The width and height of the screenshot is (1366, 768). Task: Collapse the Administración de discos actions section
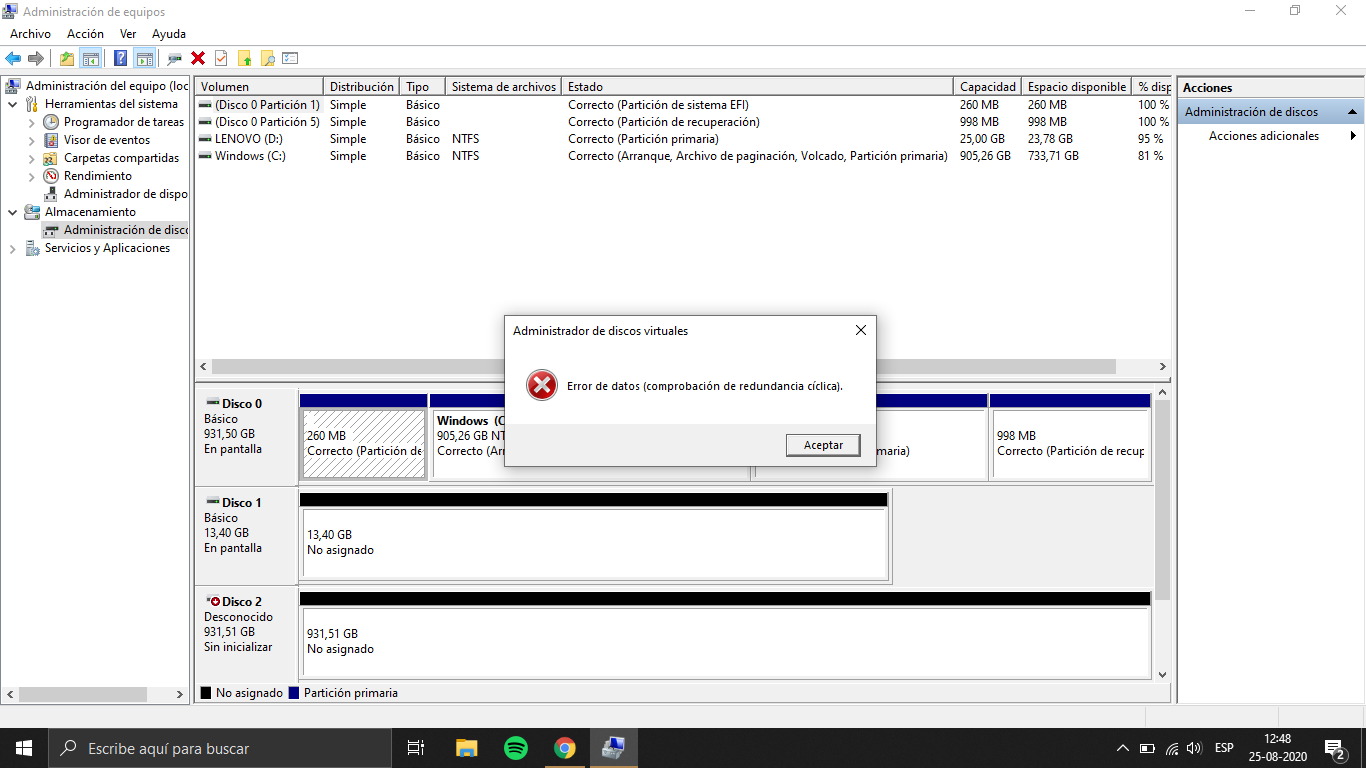point(1352,112)
